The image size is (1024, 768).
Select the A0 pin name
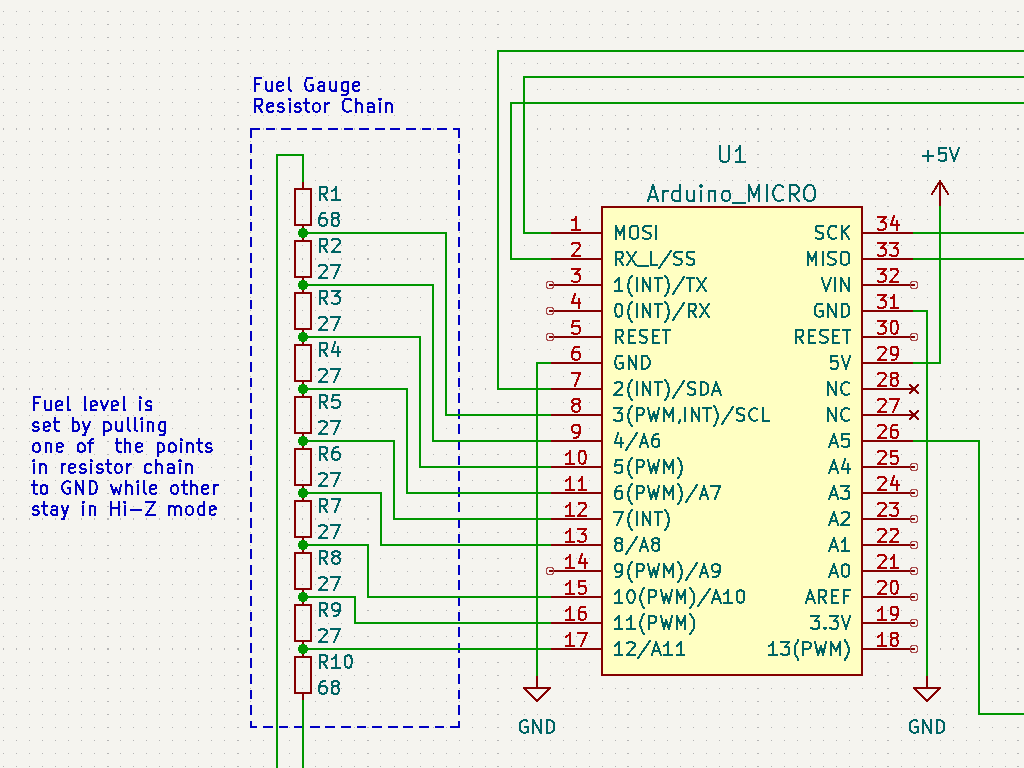click(x=839, y=571)
